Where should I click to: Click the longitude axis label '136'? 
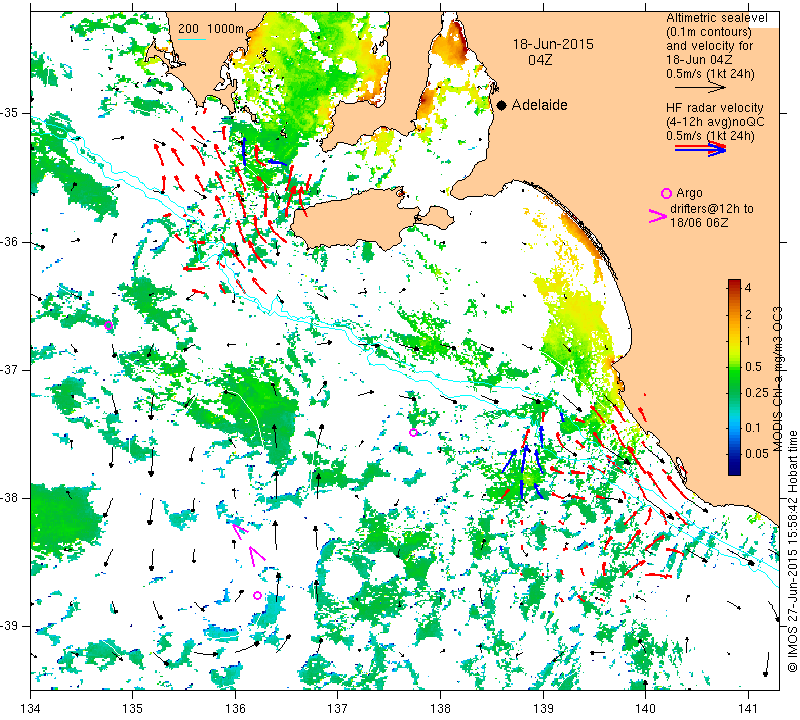[235, 709]
